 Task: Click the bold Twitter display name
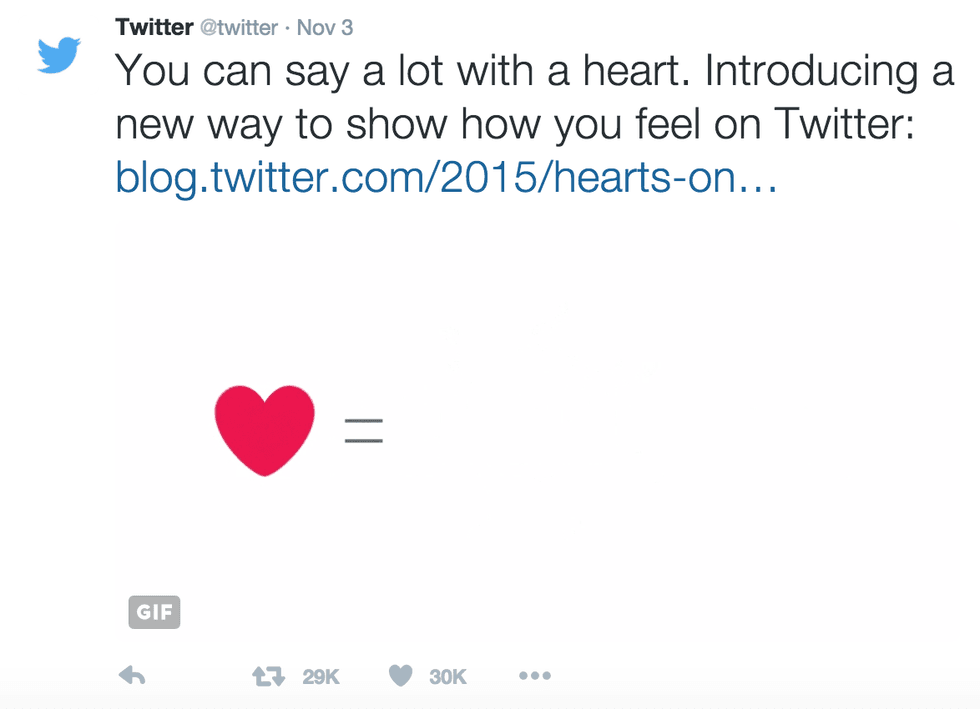click(153, 27)
